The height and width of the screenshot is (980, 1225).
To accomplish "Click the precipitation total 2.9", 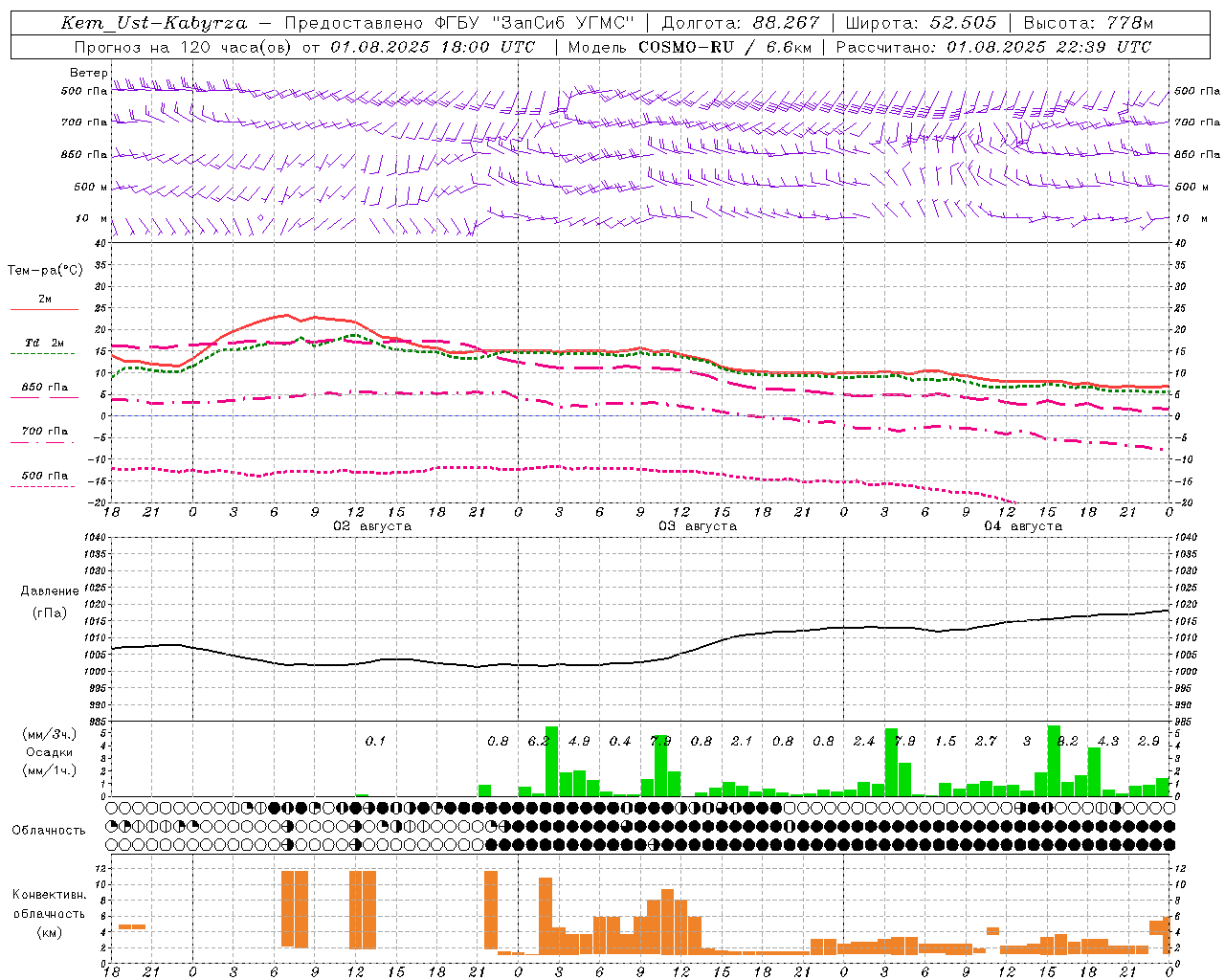I will pyautogui.click(x=1148, y=741).
